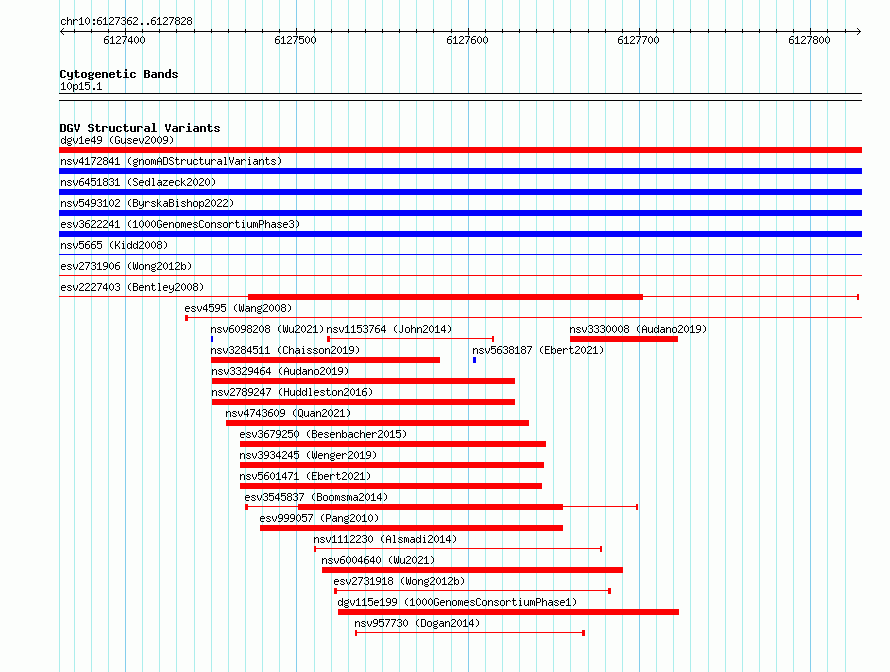The width and height of the screenshot is (890, 672).
Task: Click the red bar under esv3679250 (Besenbacher2015)
Action: 393,444
